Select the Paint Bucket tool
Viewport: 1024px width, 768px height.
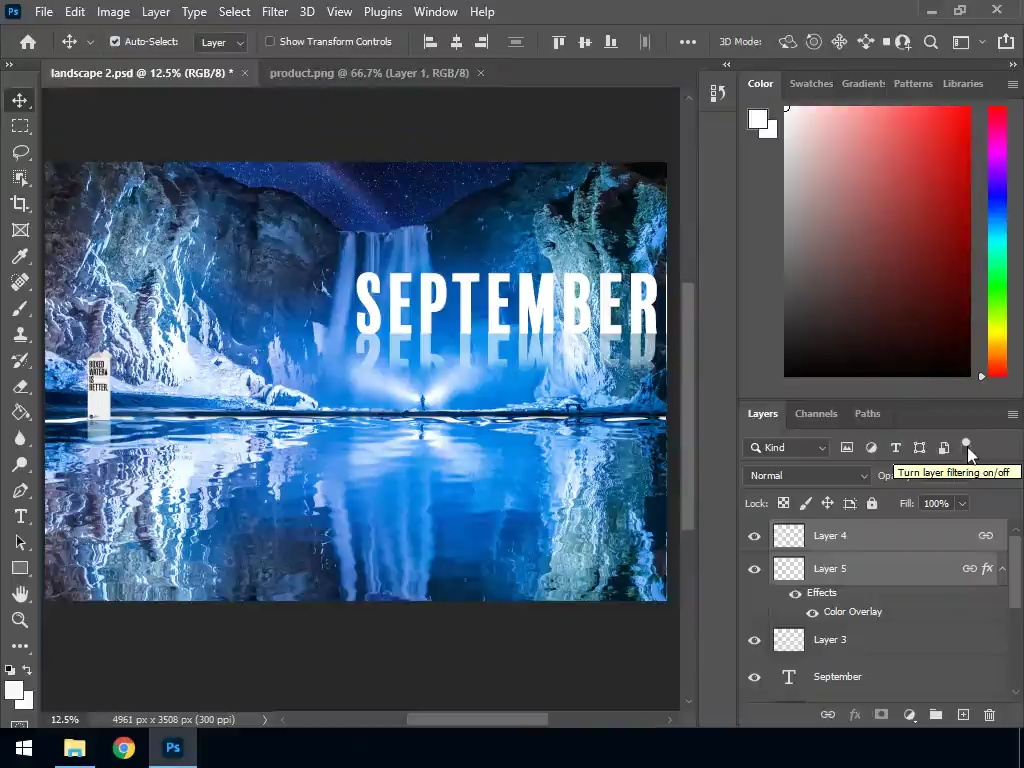[20, 412]
